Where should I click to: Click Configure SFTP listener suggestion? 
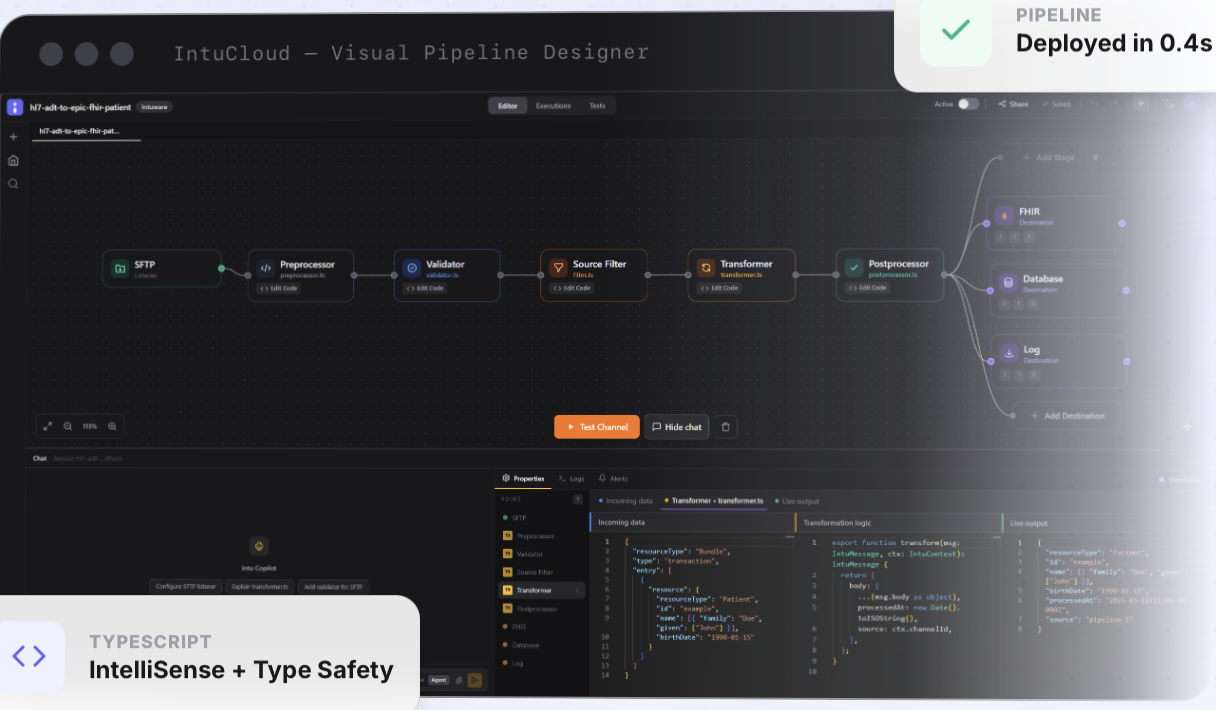[186, 587]
